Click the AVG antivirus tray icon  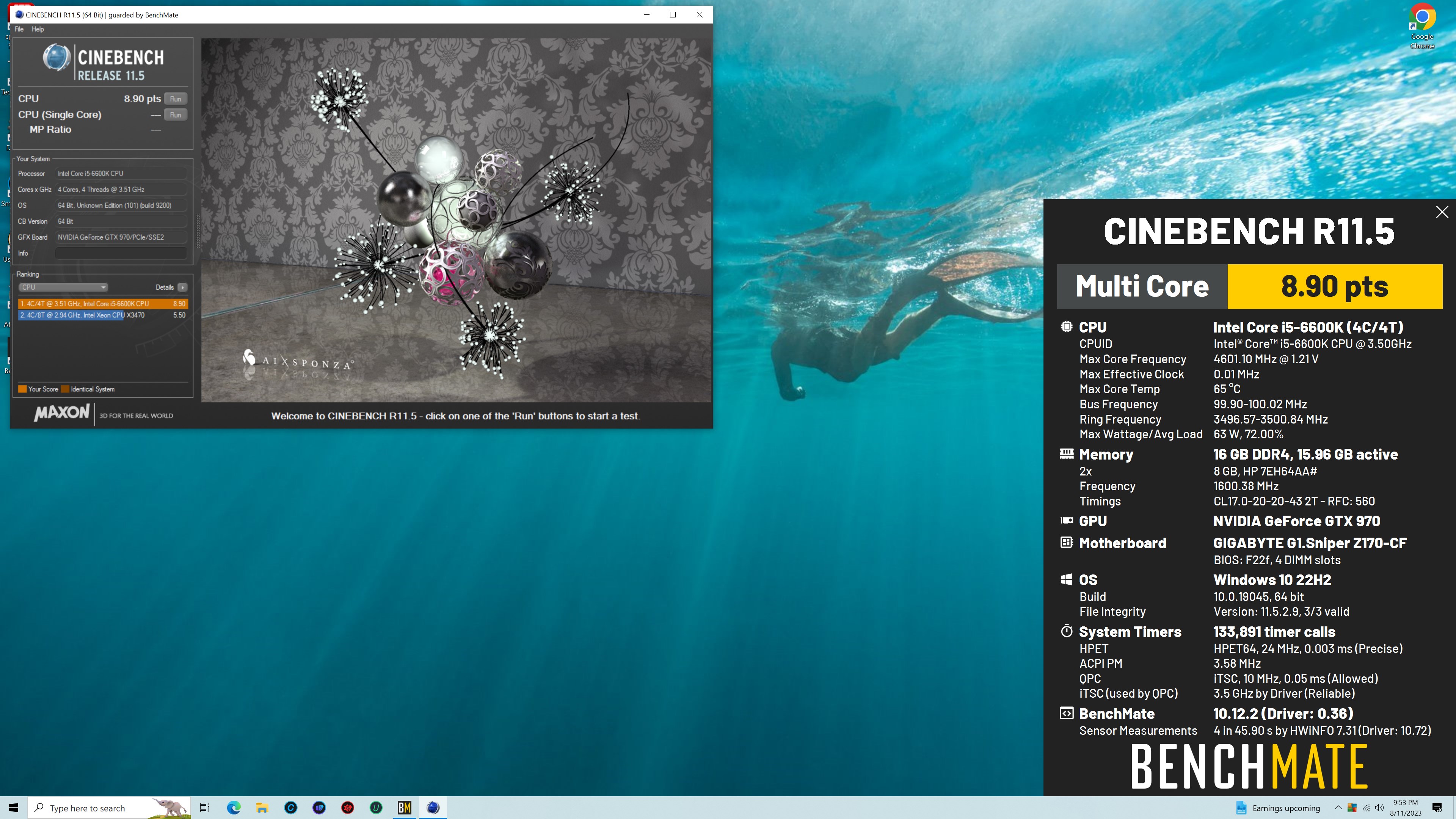point(1352,808)
